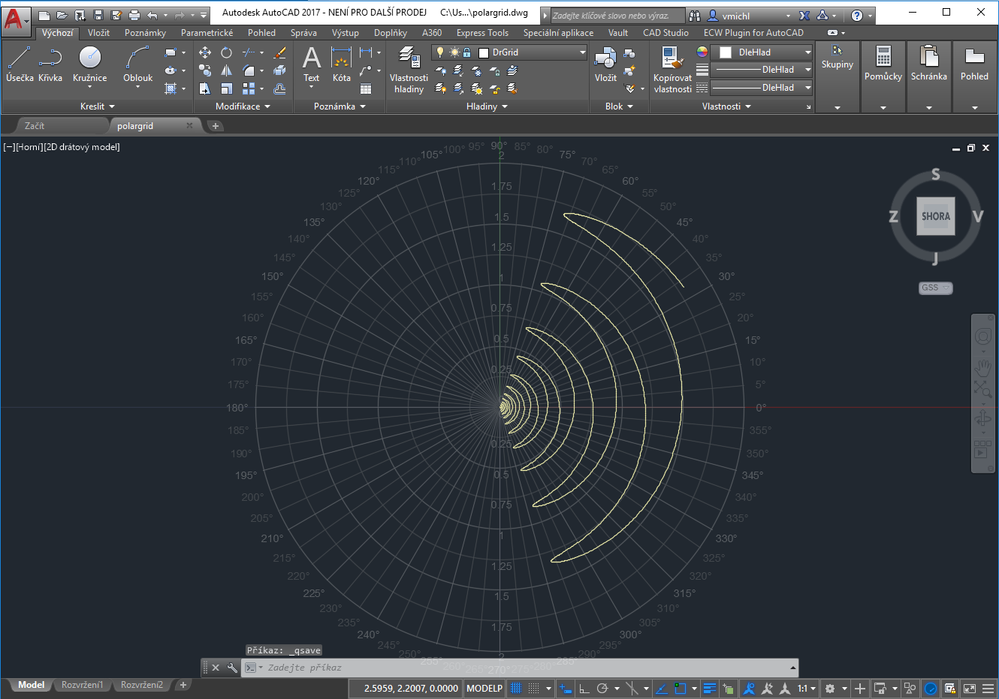Image resolution: width=999 pixels, height=699 pixels.
Task: Expand the Modifikace panel
Action: 243,106
